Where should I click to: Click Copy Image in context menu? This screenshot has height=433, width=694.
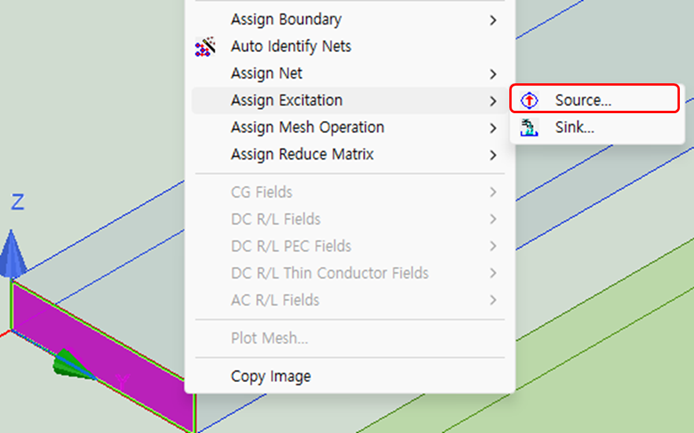(270, 376)
